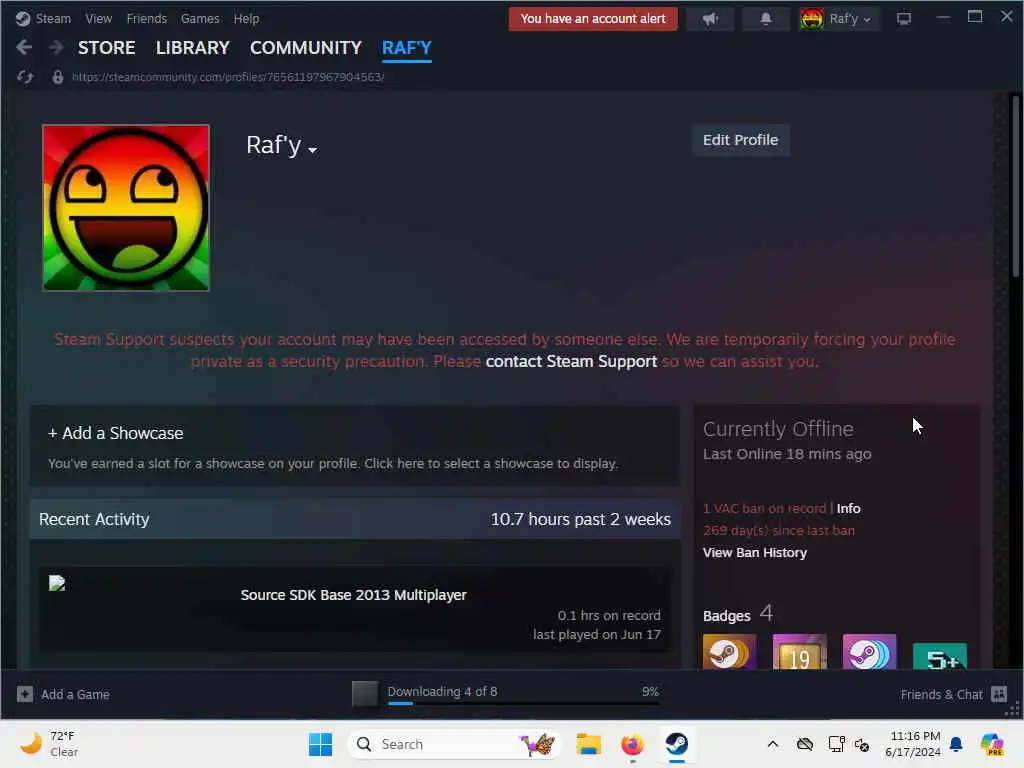The image size is (1024, 768).
Task: Click + Add a Showcase
Action: (x=116, y=433)
